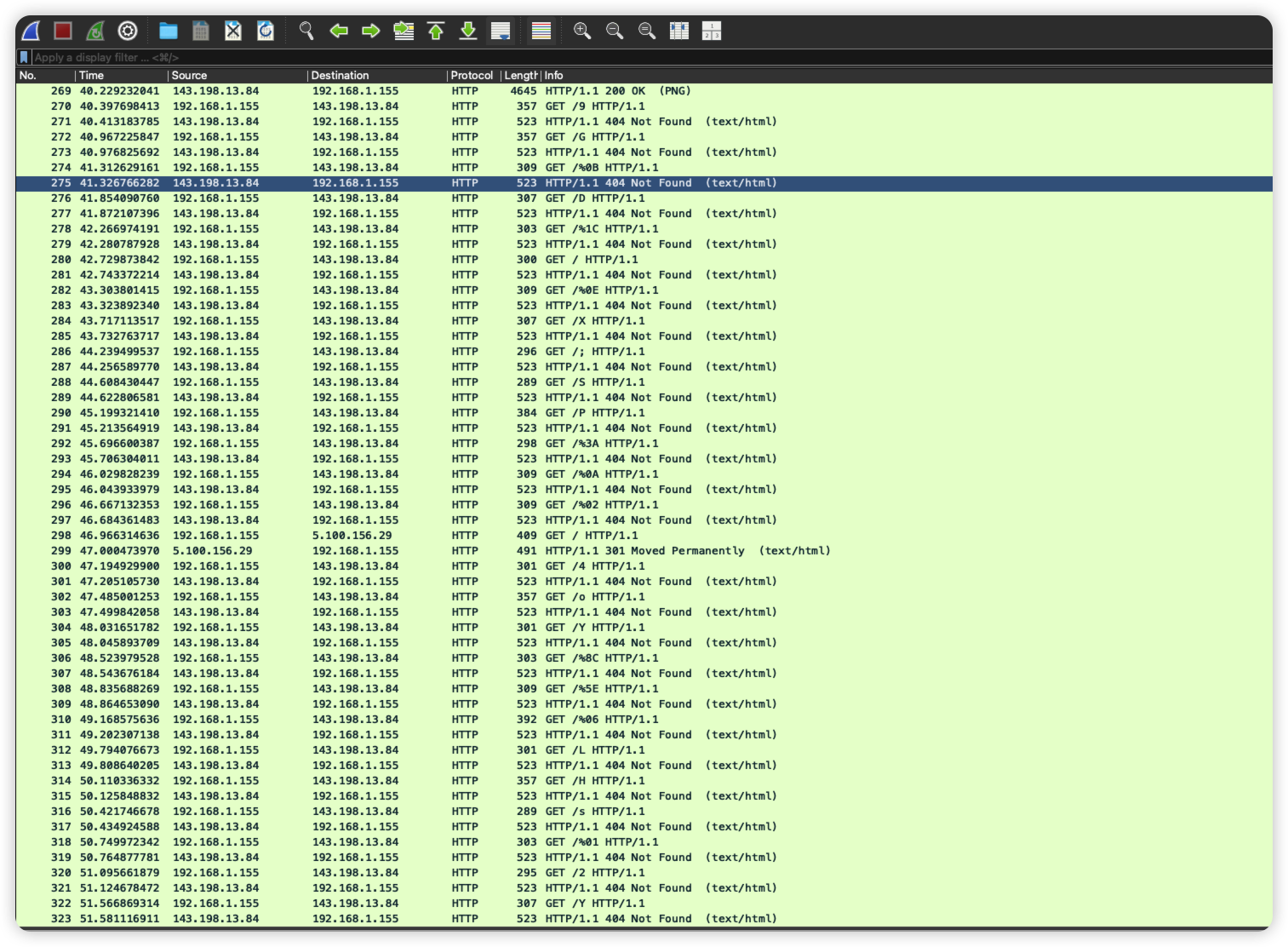The image size is (1288, 947).
Task: Select packet 282 'GET /%0E HTTP/1.1'
Action: pyautogui.click(x=644, y=290)
